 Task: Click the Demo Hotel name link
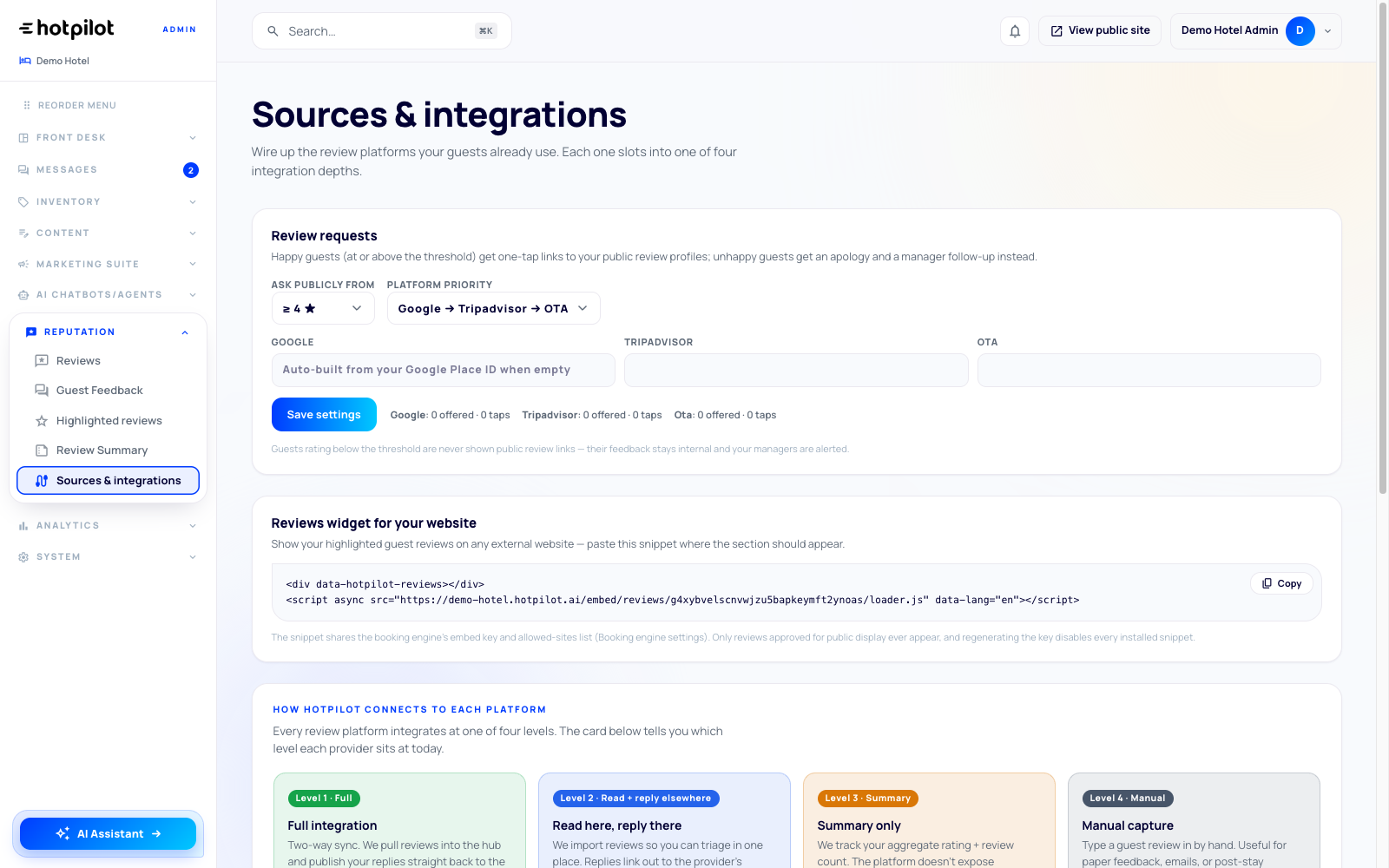click(63, 61)
